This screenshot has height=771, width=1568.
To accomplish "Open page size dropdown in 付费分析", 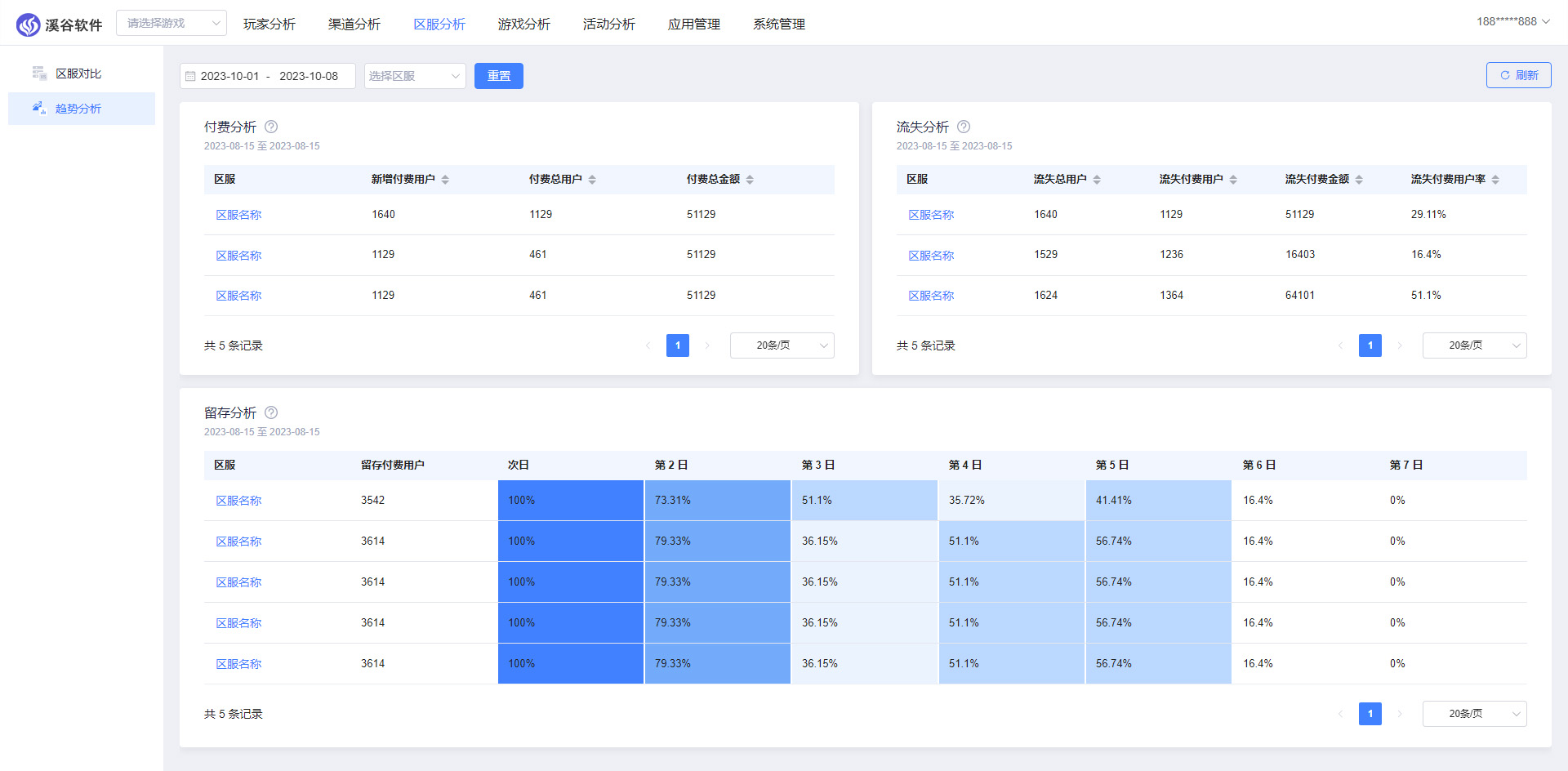I will tap(782, 345).
